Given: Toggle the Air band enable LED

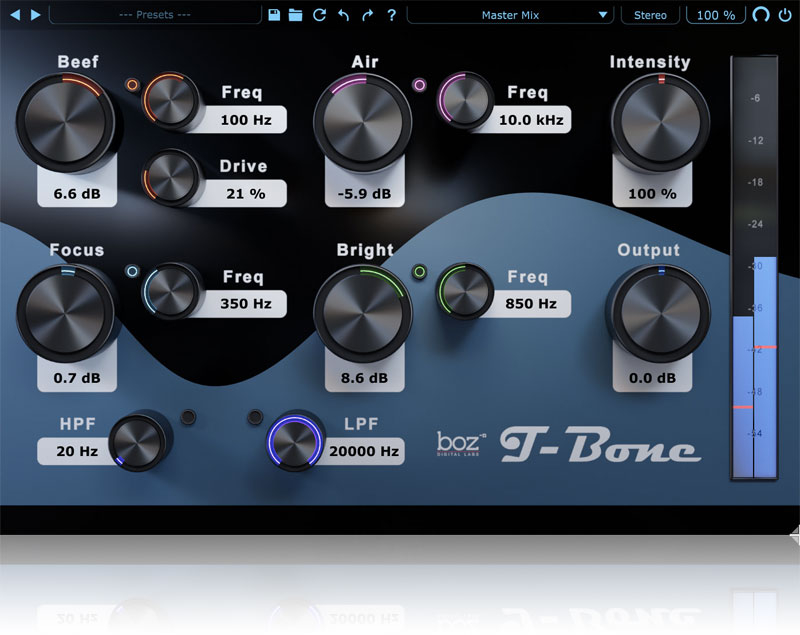Looking at the screenshot, I should coord(419,86).
